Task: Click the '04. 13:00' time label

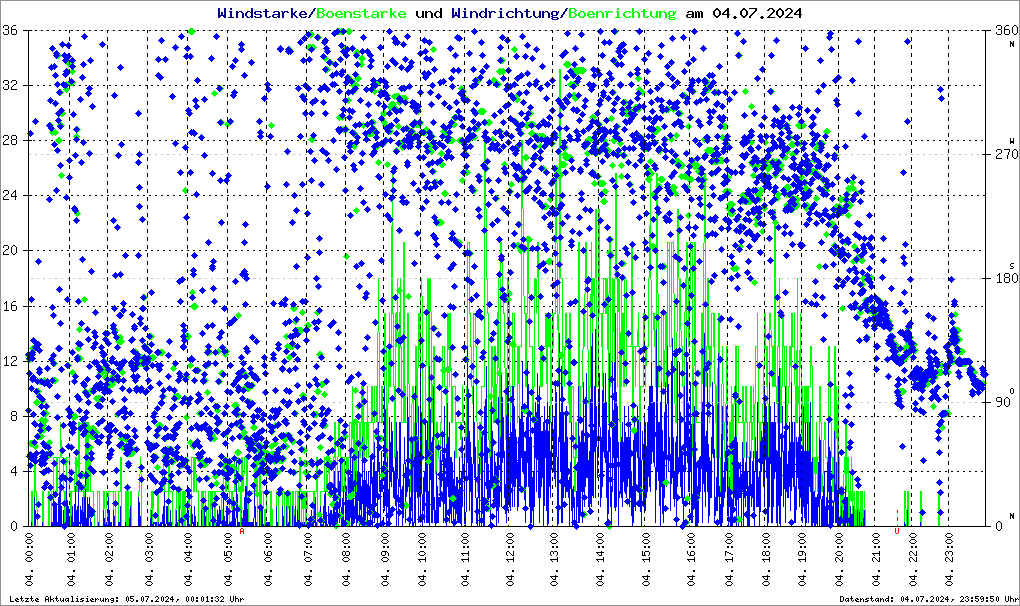Action: pos(554,559)
